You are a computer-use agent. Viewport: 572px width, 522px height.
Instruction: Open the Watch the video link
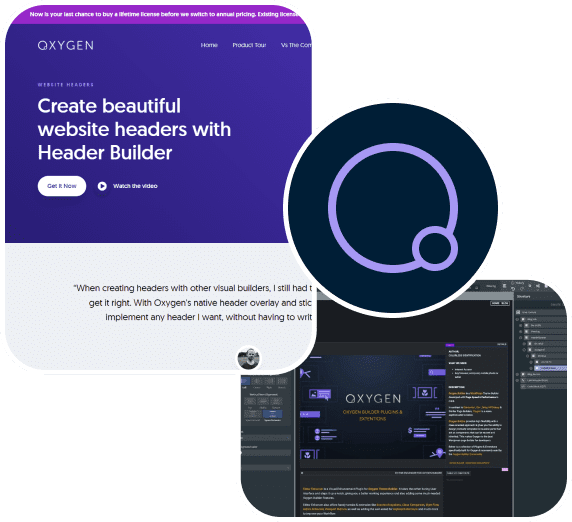(135, 186)
